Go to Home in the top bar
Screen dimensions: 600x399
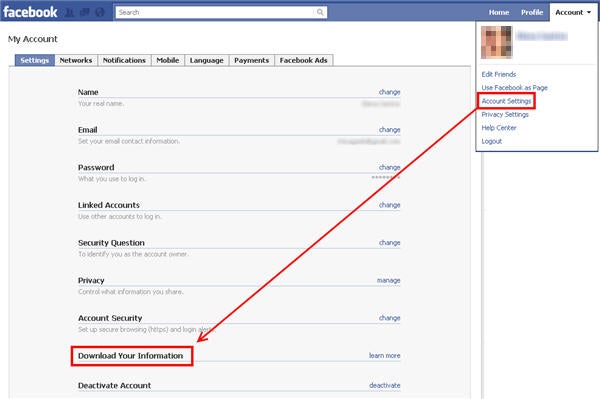pyautogui.click(x=499, y=12)
